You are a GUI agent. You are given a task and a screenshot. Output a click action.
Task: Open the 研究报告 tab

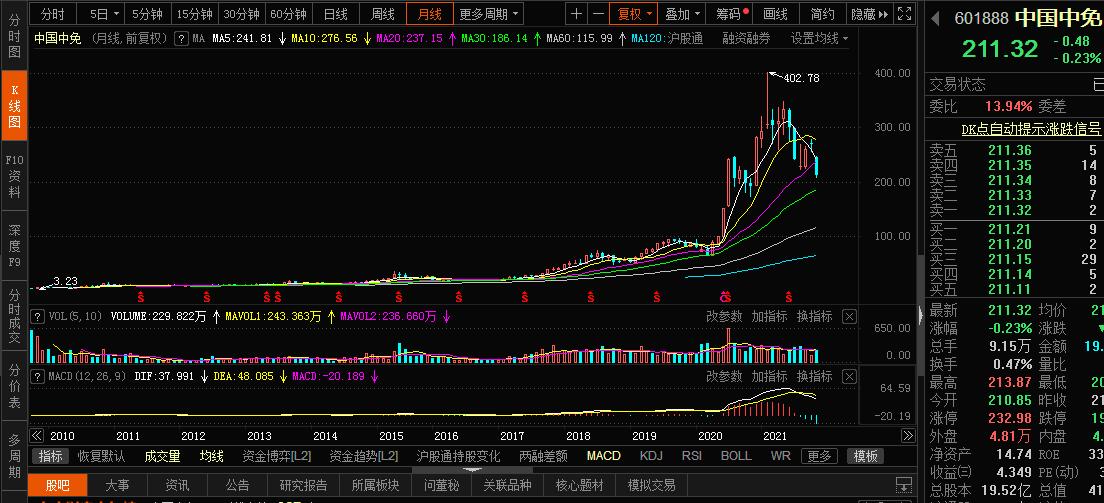303,485
